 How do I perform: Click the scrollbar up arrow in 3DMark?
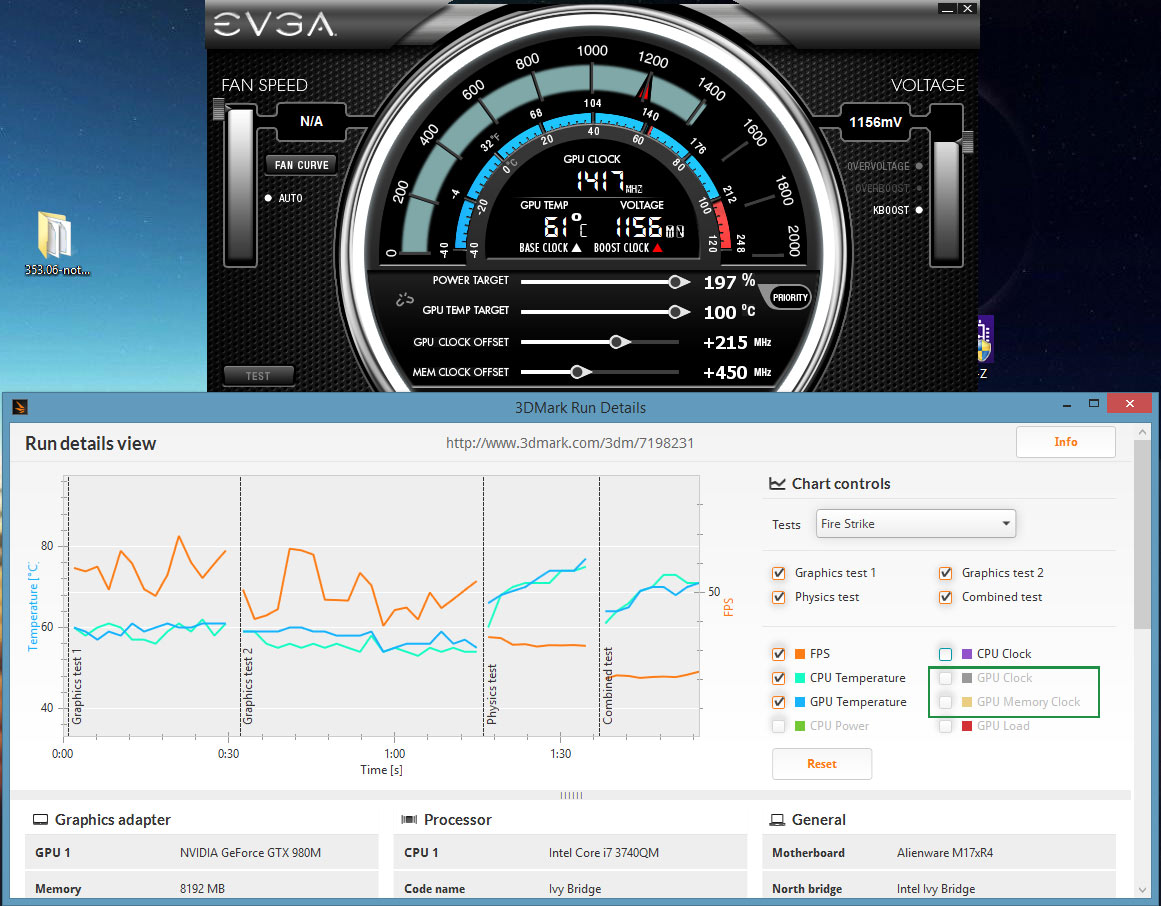click(1142, 432)
